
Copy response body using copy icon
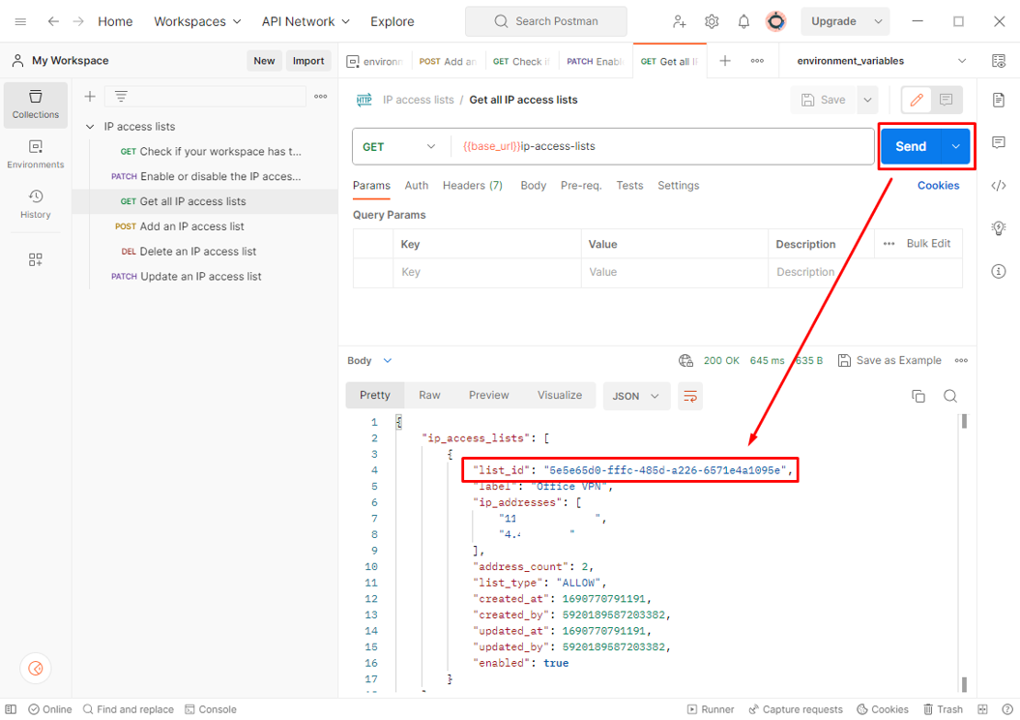(x=918, y=396)
